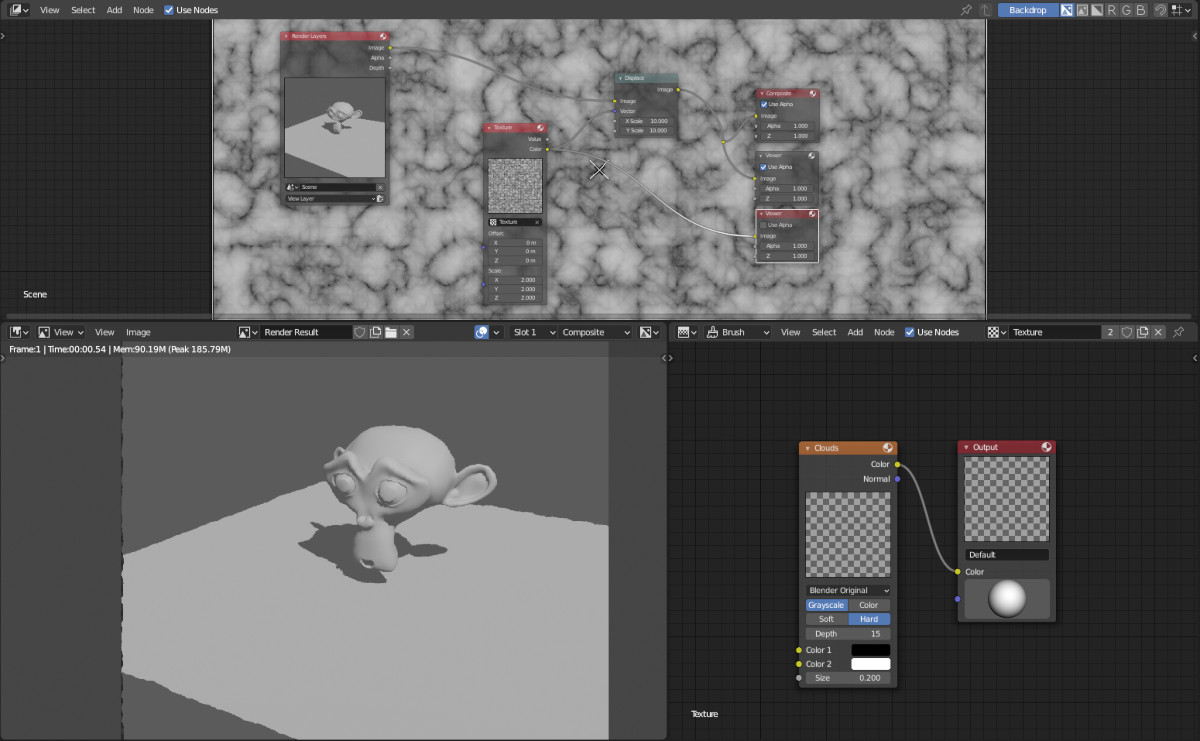Collapse the Clouds node
Viewport: 1200px width, 741px height.
coord(808,448)
